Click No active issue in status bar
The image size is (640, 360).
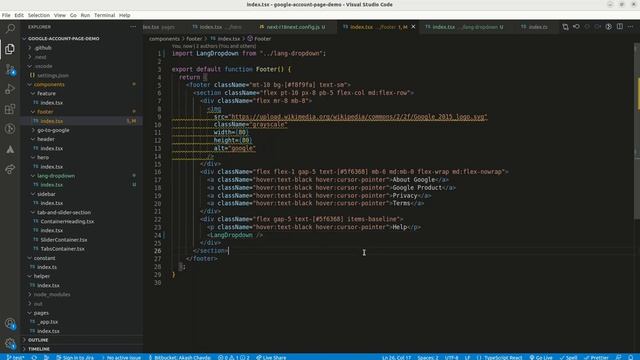[121, 357]
